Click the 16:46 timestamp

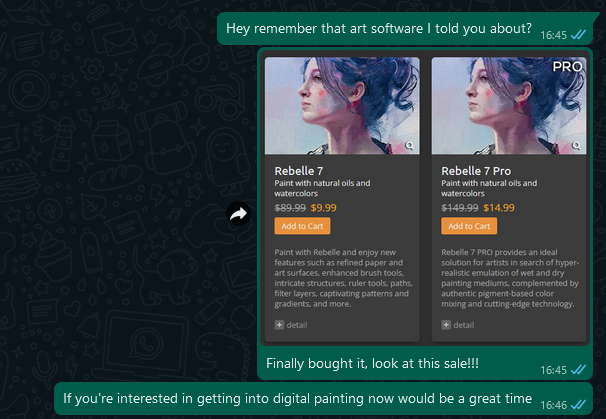tap(553, 405)
